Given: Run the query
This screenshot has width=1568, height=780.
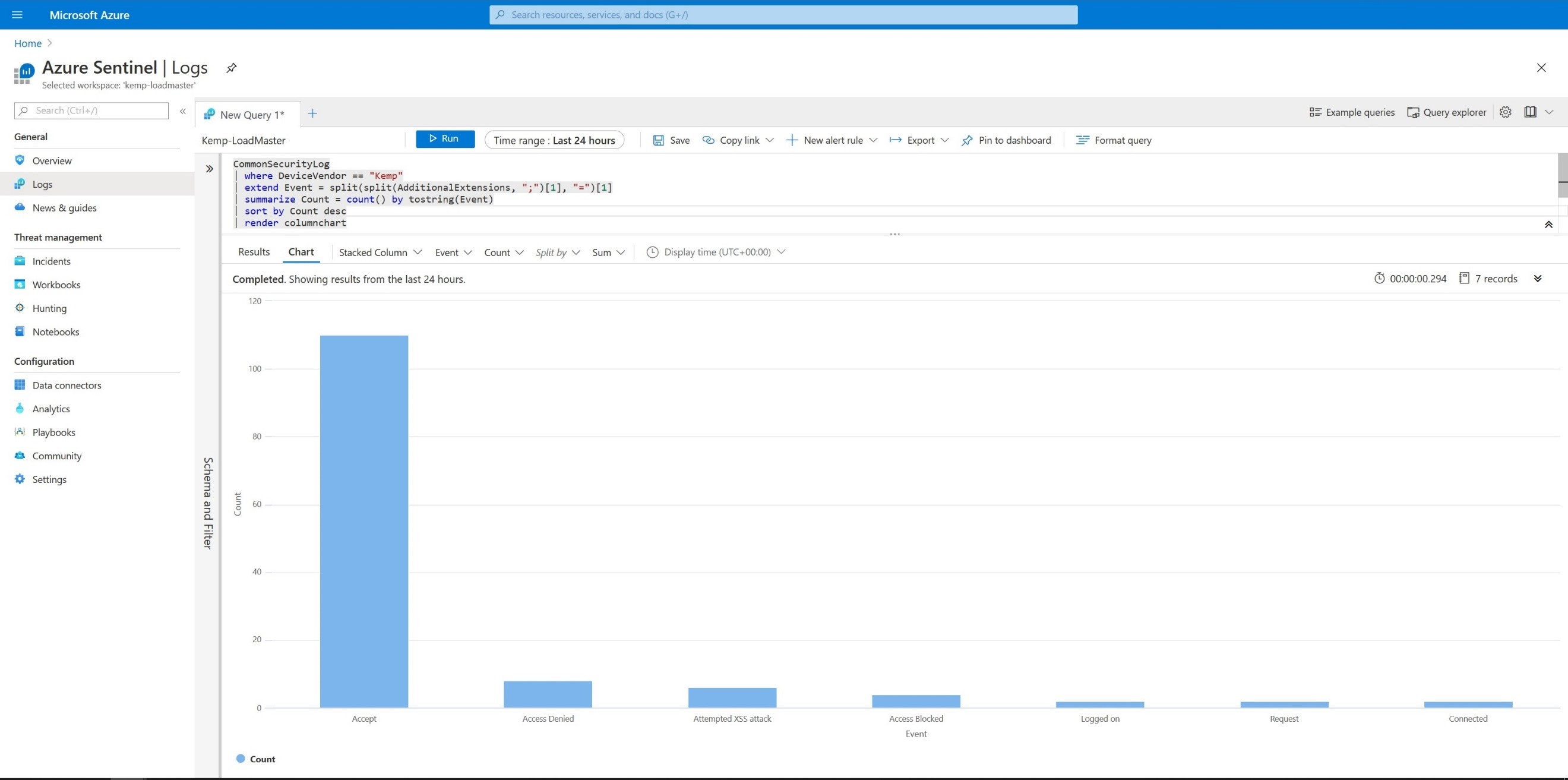Looking at the screenshot, I should 445,139.
